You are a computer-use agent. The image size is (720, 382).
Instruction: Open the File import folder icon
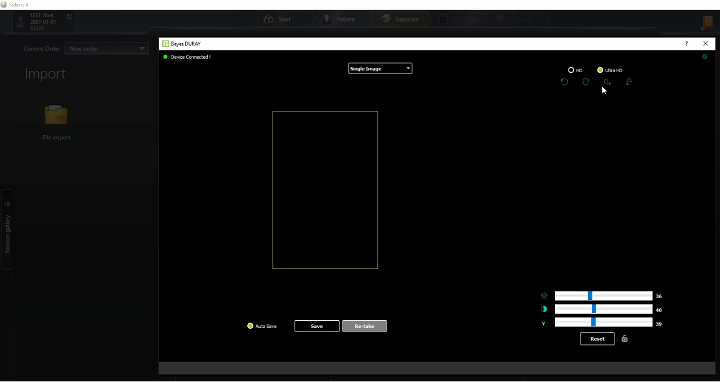[x=56, y=115]
